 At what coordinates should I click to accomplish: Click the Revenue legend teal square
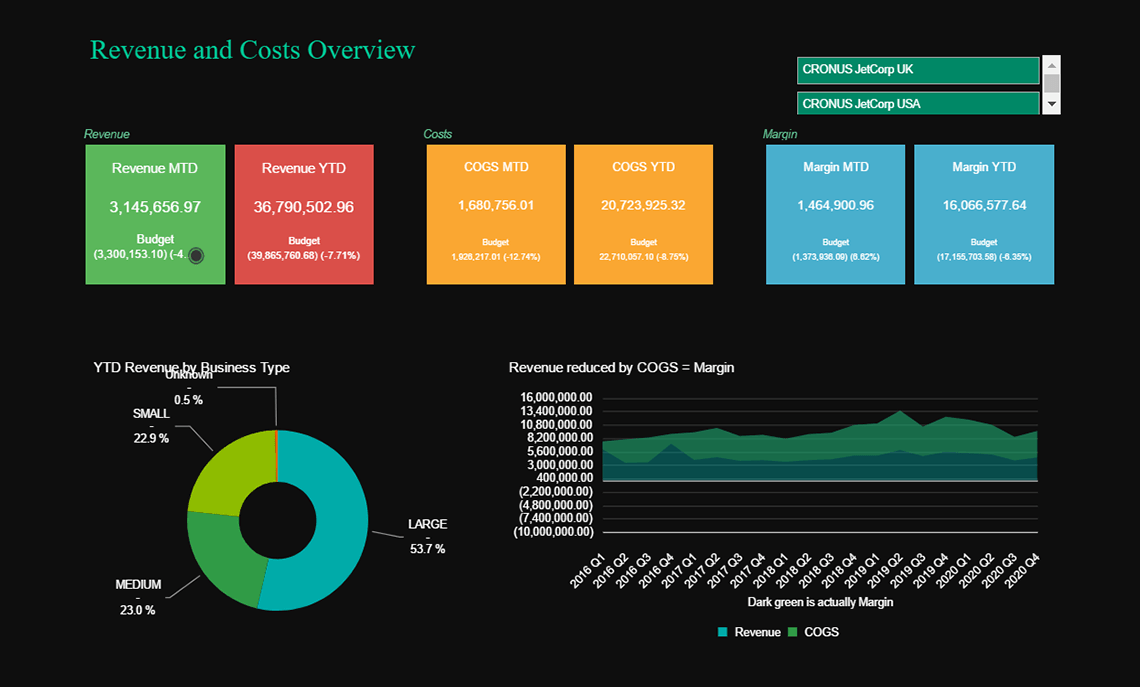[x=723, y=632]
